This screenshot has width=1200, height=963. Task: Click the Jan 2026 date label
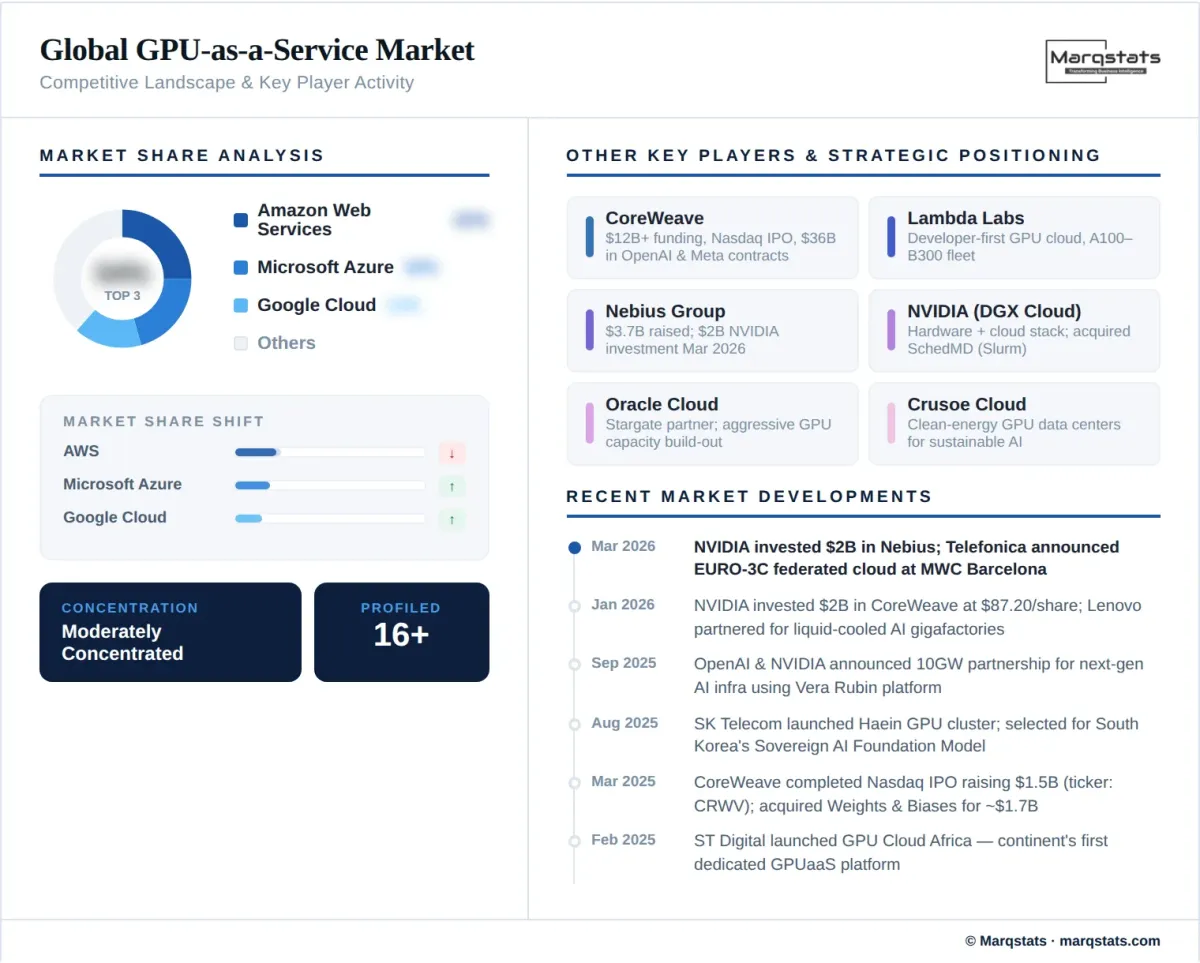tap(623, 605)
